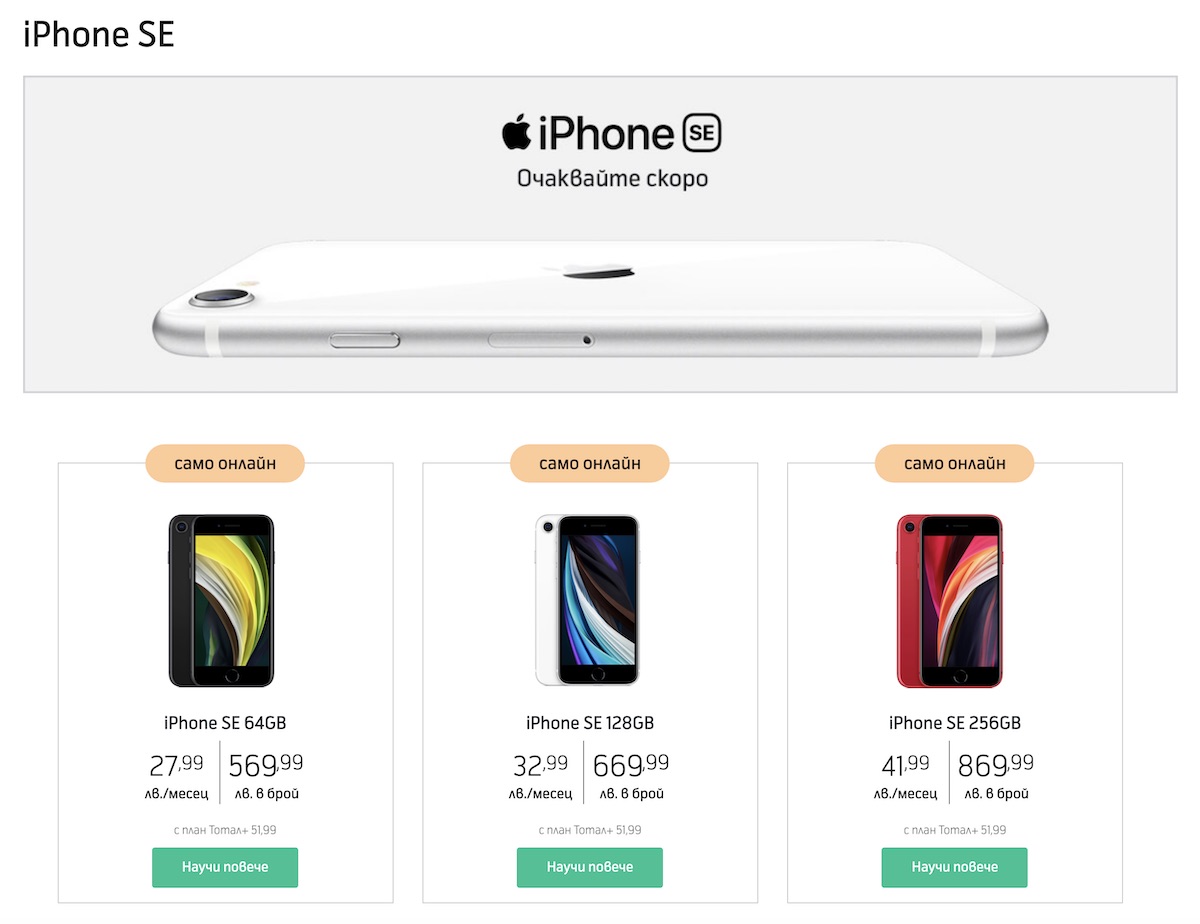Image resolution: width=1200 pixels, height=924 pixels.
Task: Click the 'само онлайн' badge on 64GB card
Action: 225,463
